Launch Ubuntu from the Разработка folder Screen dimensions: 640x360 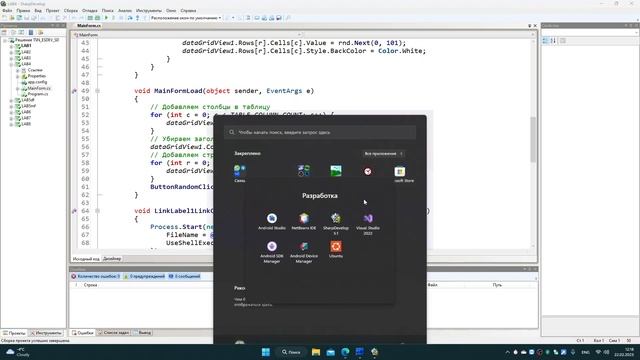336,249
